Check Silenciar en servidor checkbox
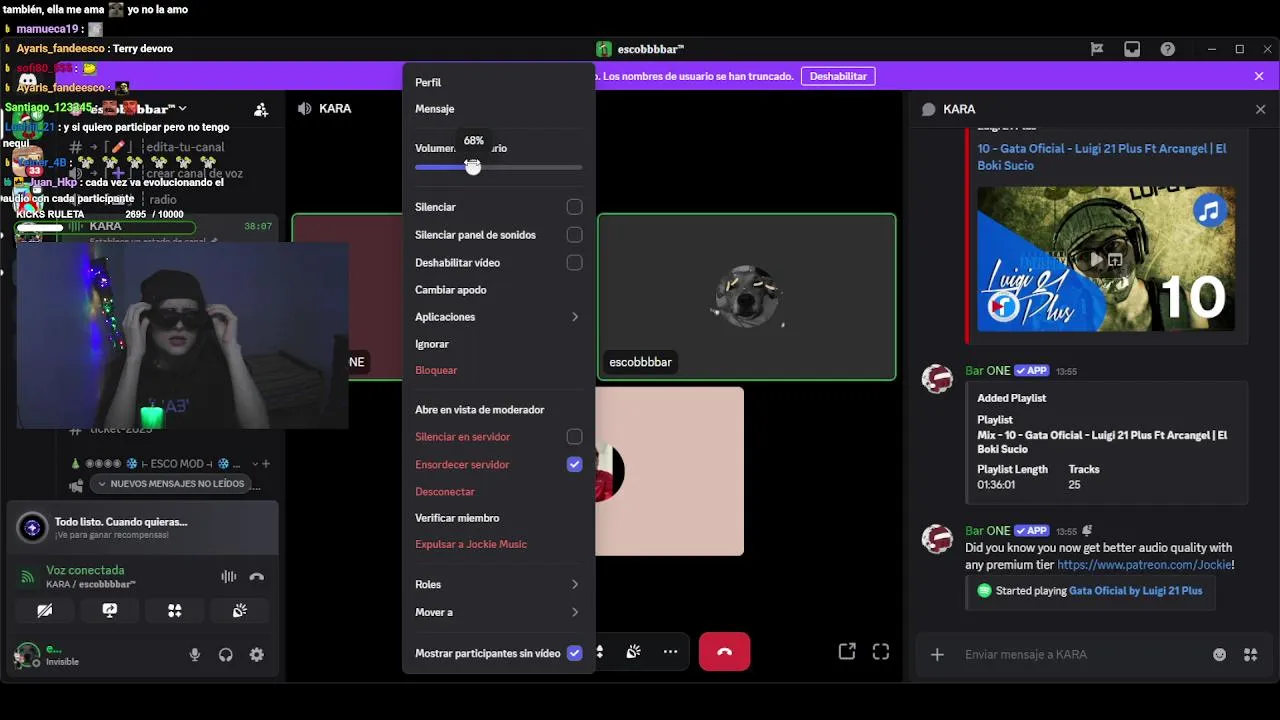The height and width of the screenshot is (720, 1280). (574, 437)
